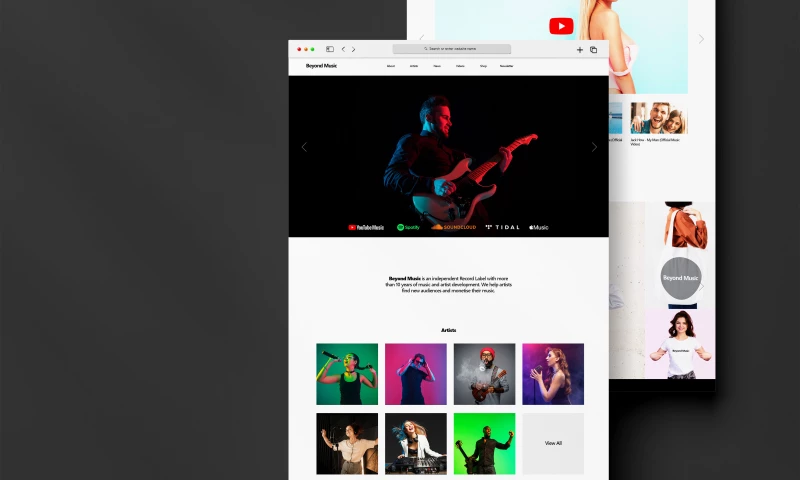
Task: Open the My Man official music video thumbnail
Action: pyautogui.click(x=659, y=118)
